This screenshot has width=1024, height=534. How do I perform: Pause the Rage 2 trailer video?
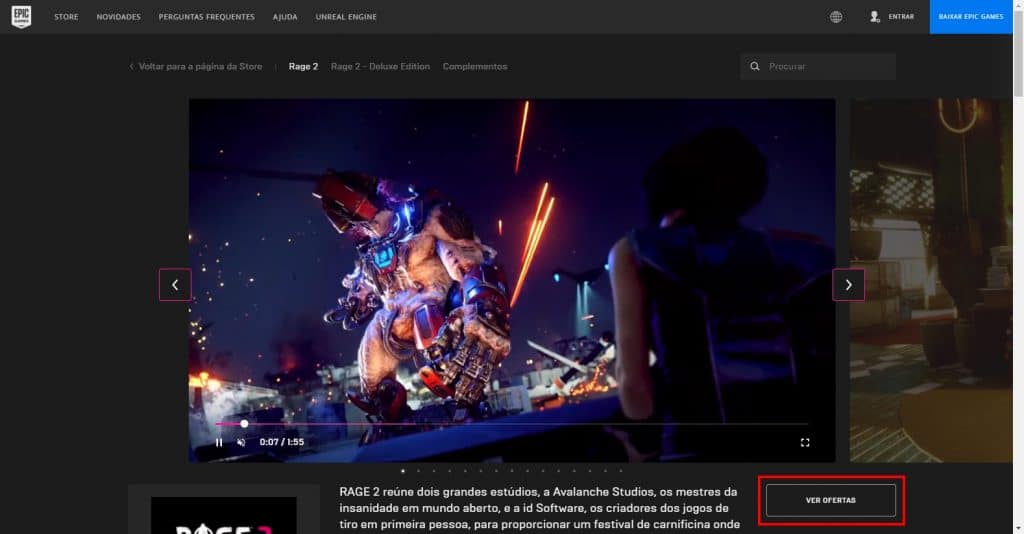219,442
